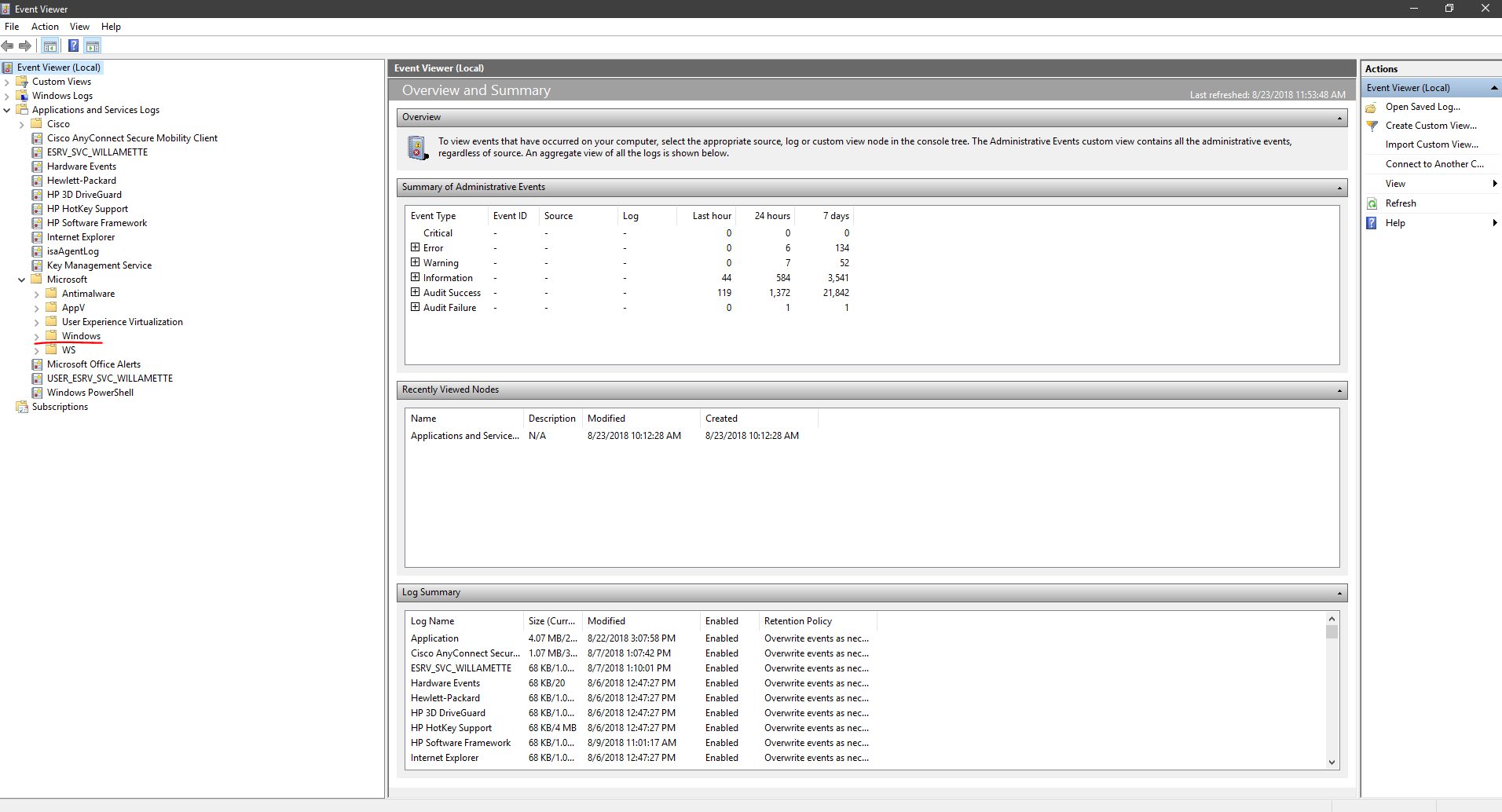Click the Event Viewer (Local) root icon
Screen dimensions: 1502x812
click(x=7, y=68)
